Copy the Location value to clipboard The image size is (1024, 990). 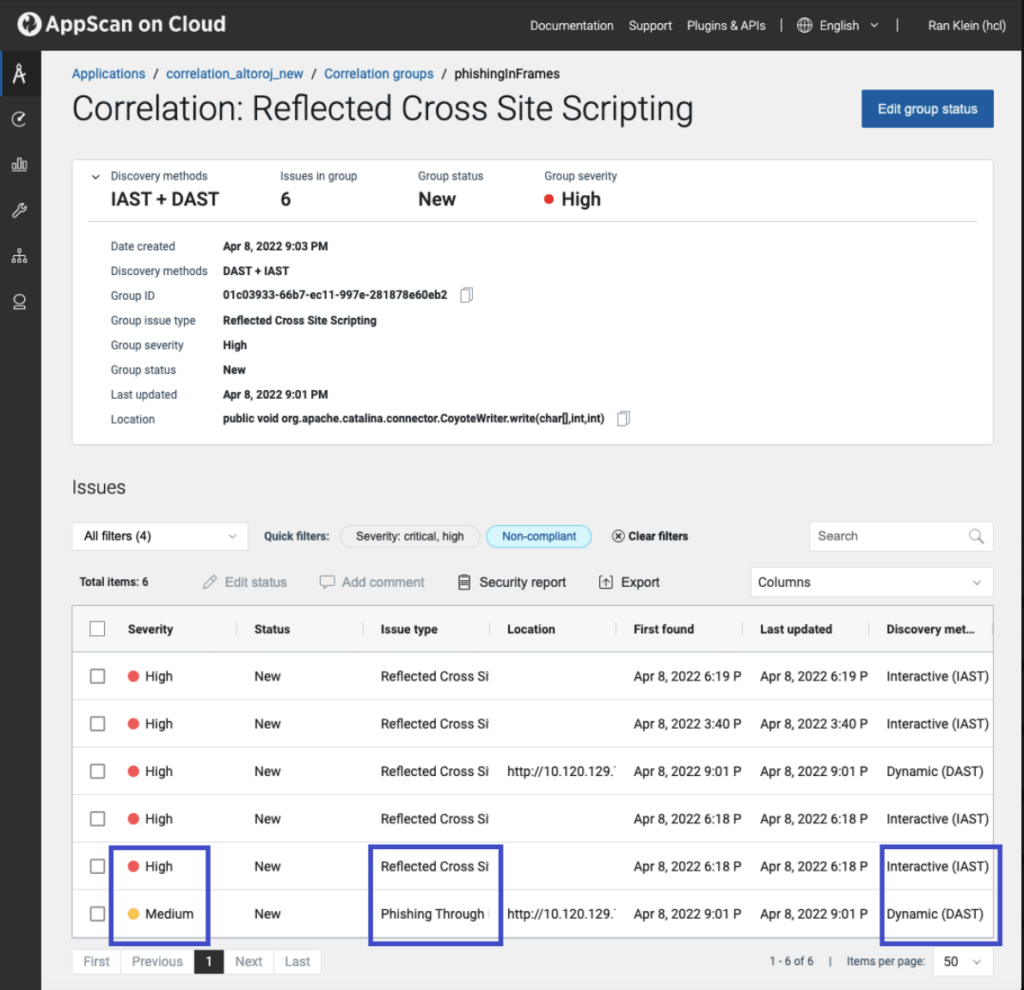tap(624, 419)
